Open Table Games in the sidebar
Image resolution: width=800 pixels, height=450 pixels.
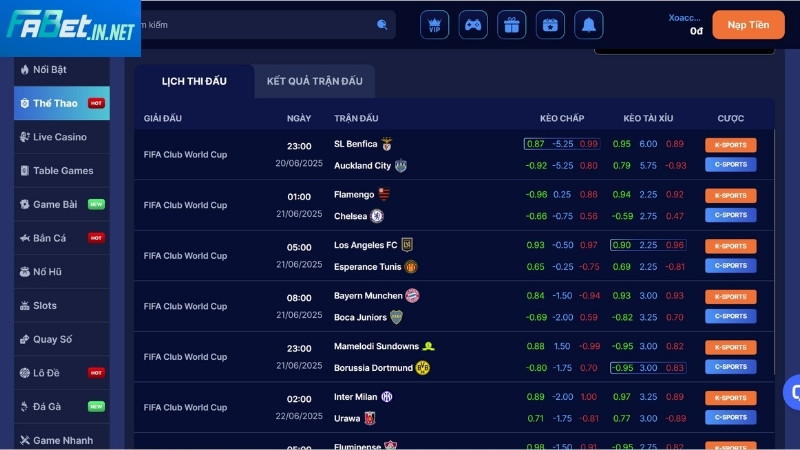point(62,170)
